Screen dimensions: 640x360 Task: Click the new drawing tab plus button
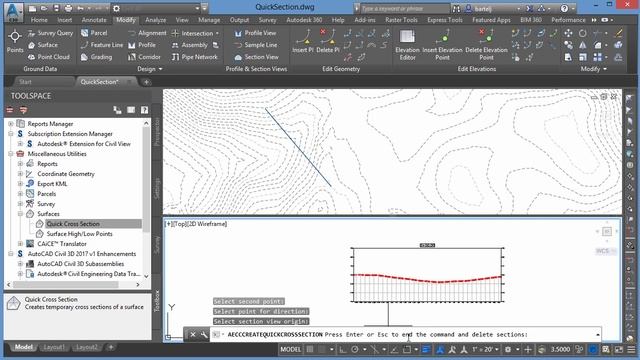point(146,82)
